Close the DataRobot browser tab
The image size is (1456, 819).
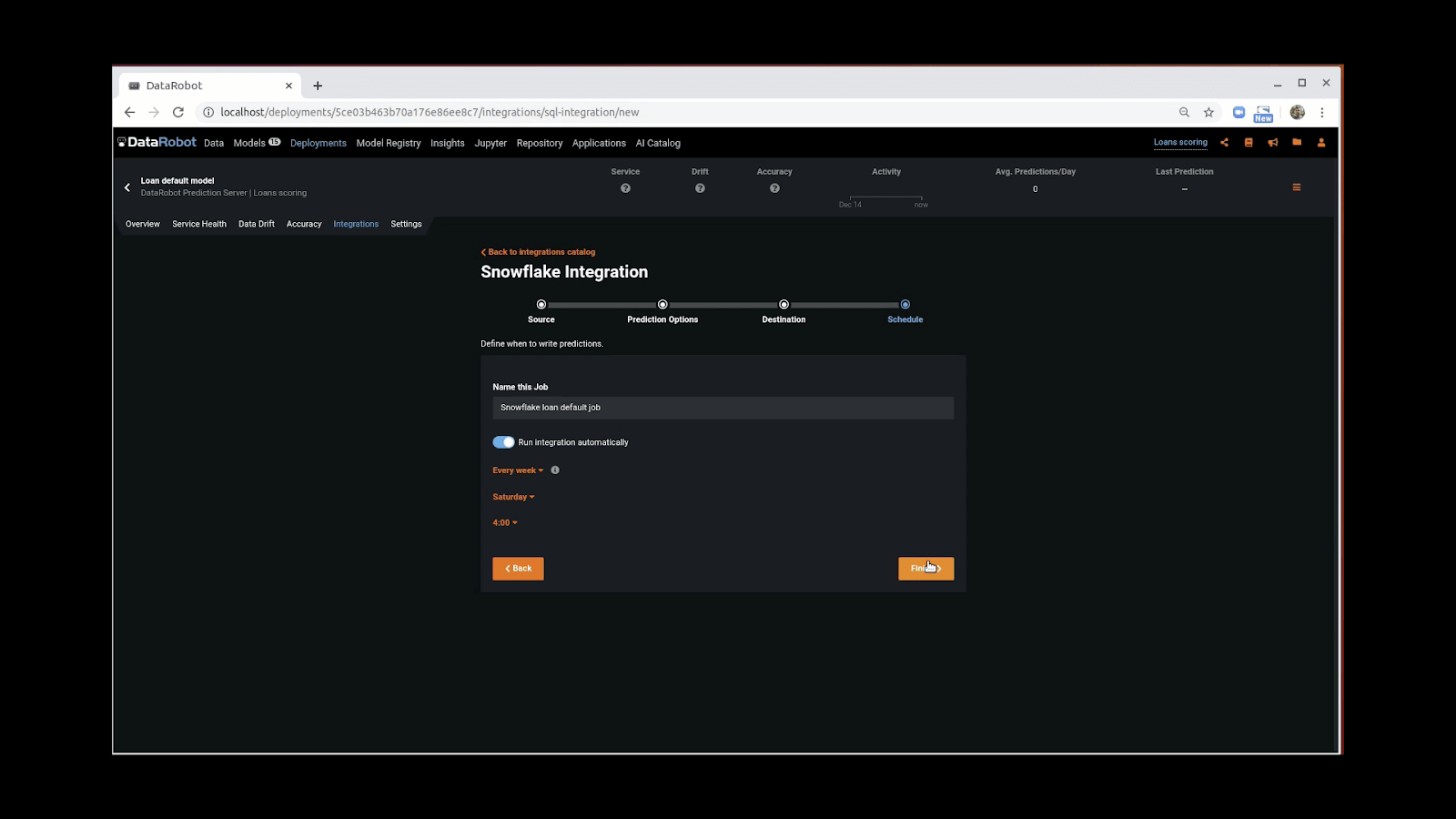coord(288,86)
